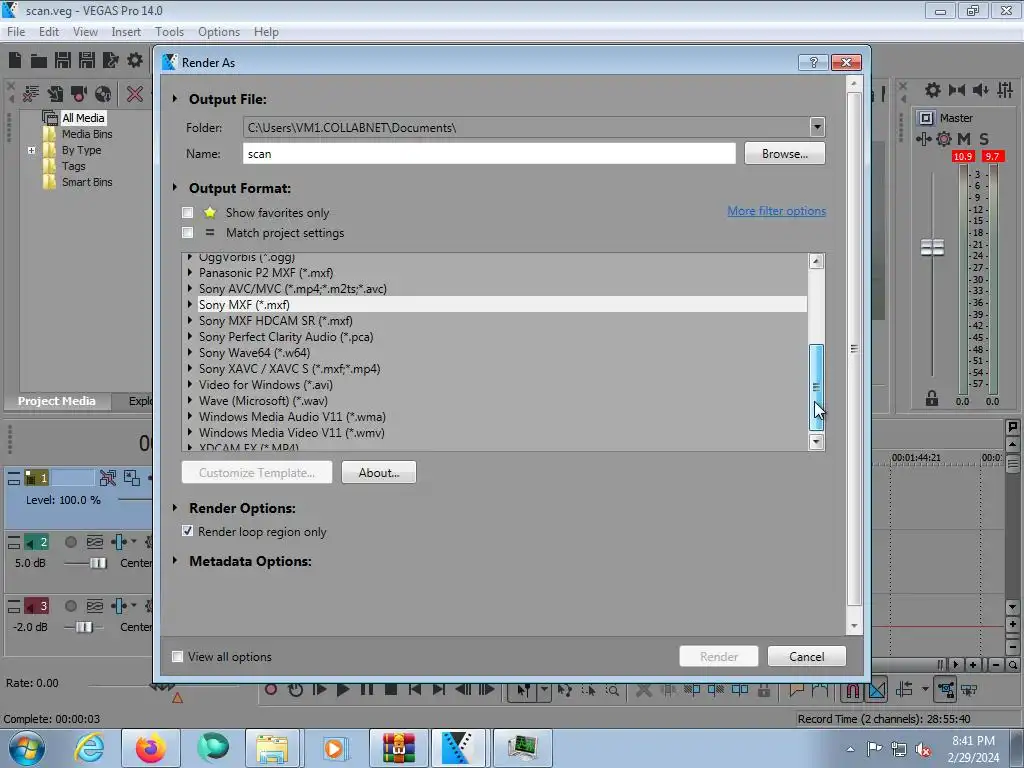Click the favorites star icon

click(x=210, y=212)
